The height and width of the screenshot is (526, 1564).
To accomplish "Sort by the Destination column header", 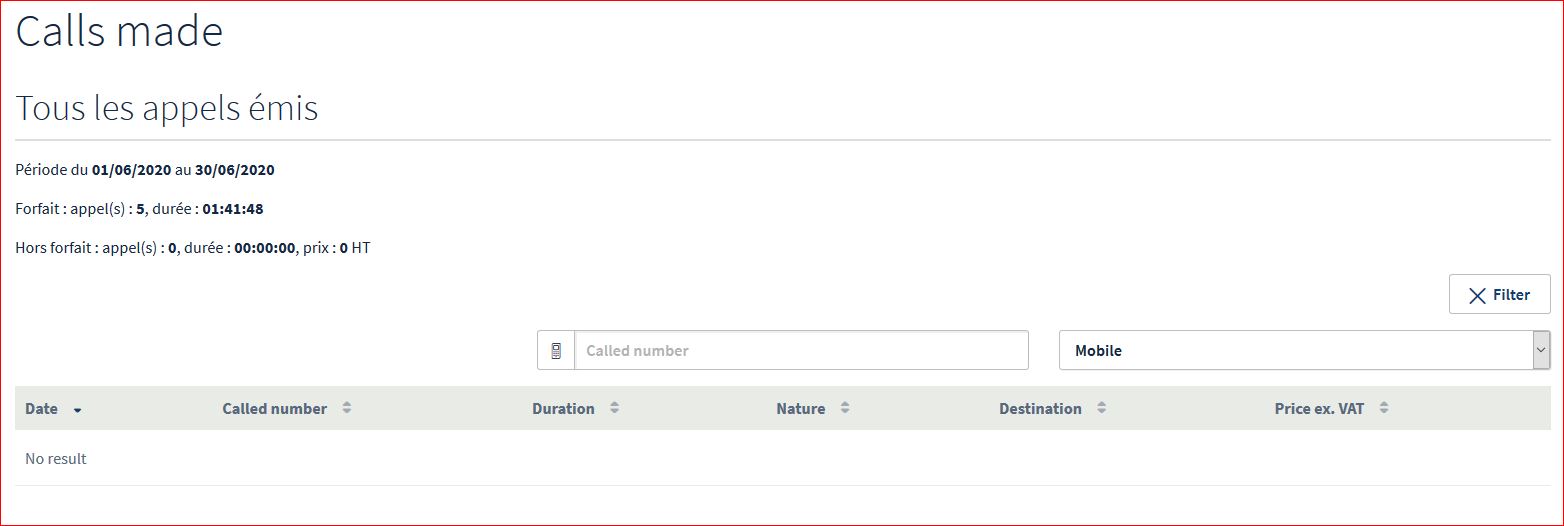I will (1040, 409).
